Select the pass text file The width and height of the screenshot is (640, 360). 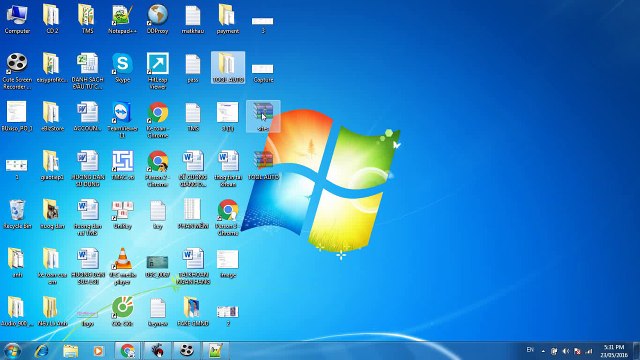(x=193, y=68)
